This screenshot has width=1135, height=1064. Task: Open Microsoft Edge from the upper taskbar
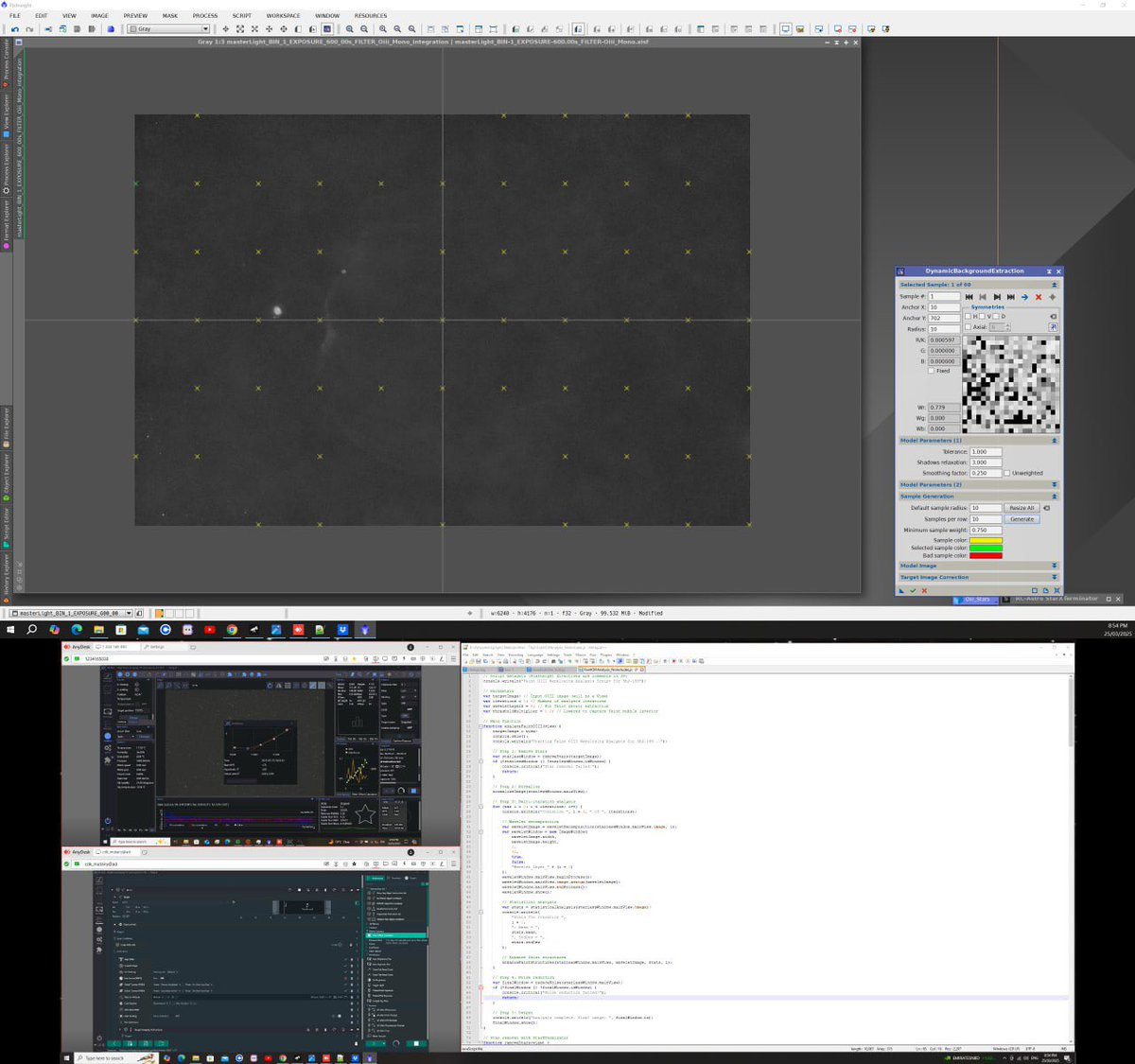76,629
